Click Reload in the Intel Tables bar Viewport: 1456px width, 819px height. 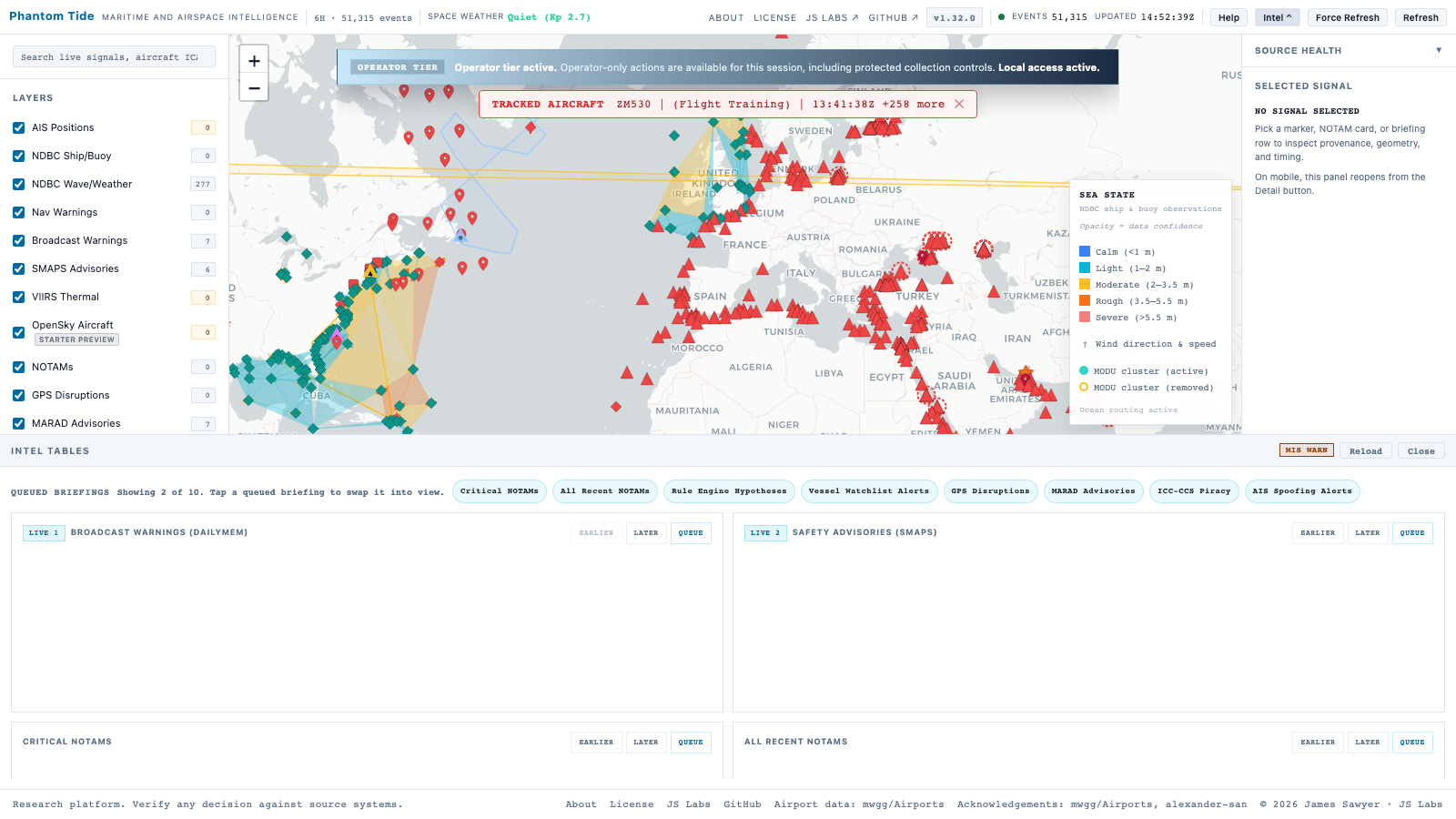(1365, 450)
